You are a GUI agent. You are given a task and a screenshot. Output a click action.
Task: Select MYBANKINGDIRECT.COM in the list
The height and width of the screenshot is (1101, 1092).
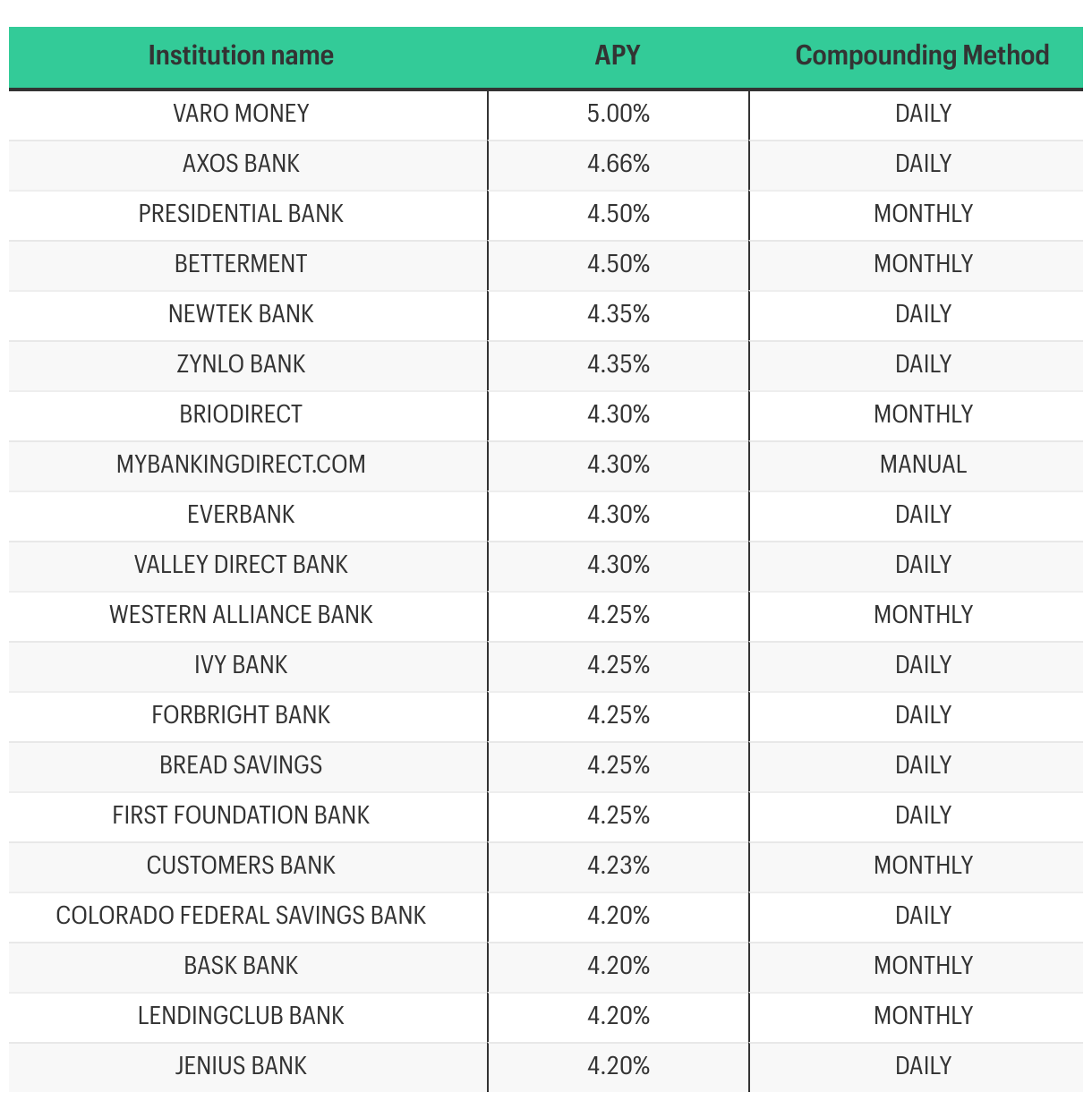[241, 465]
